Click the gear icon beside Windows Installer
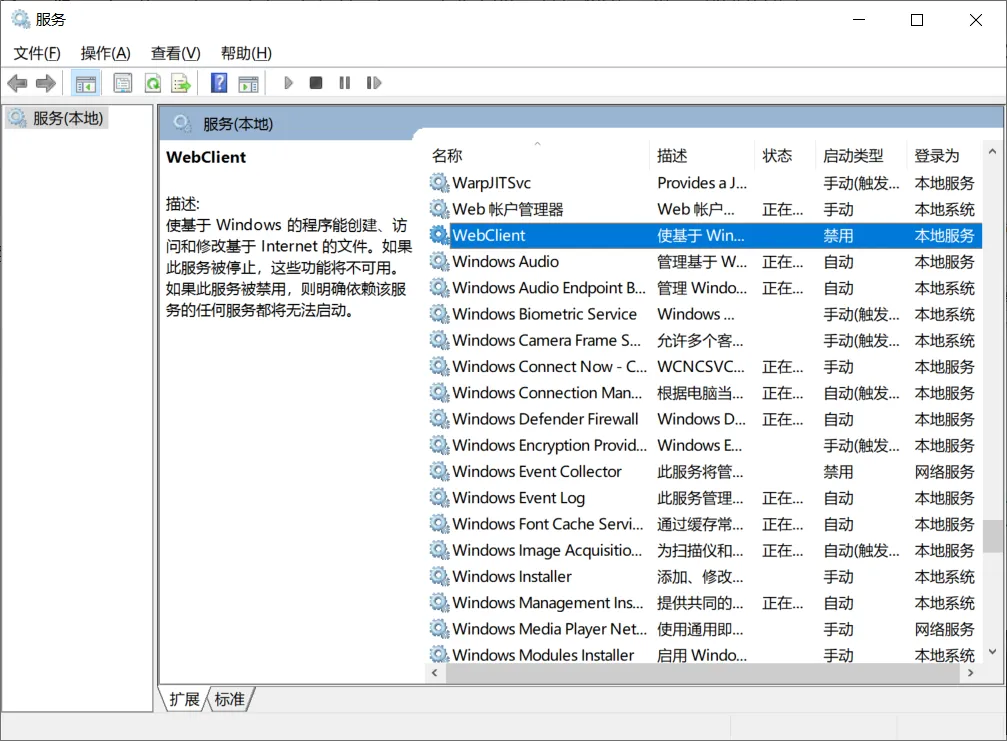This screenshot has width=1007, height=741. (x=439, y=576)
